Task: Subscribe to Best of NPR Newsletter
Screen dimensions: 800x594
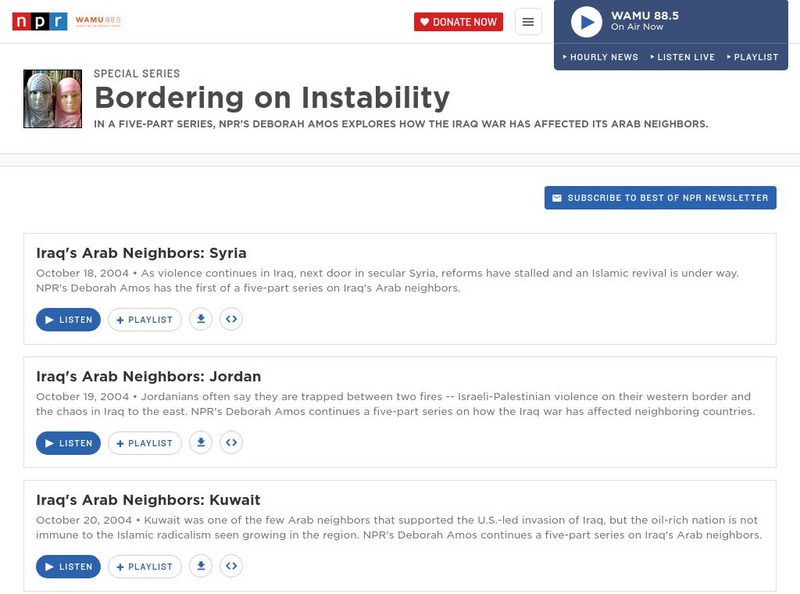Action: point(660,197)
